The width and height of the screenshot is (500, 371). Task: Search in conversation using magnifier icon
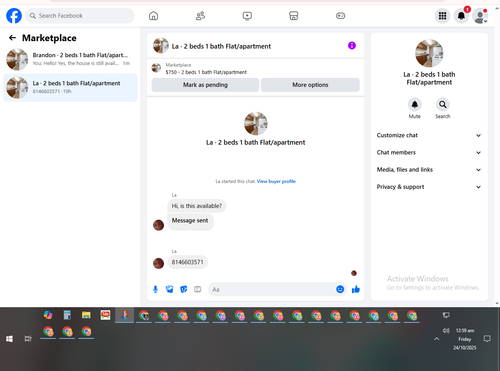[443, 105]
